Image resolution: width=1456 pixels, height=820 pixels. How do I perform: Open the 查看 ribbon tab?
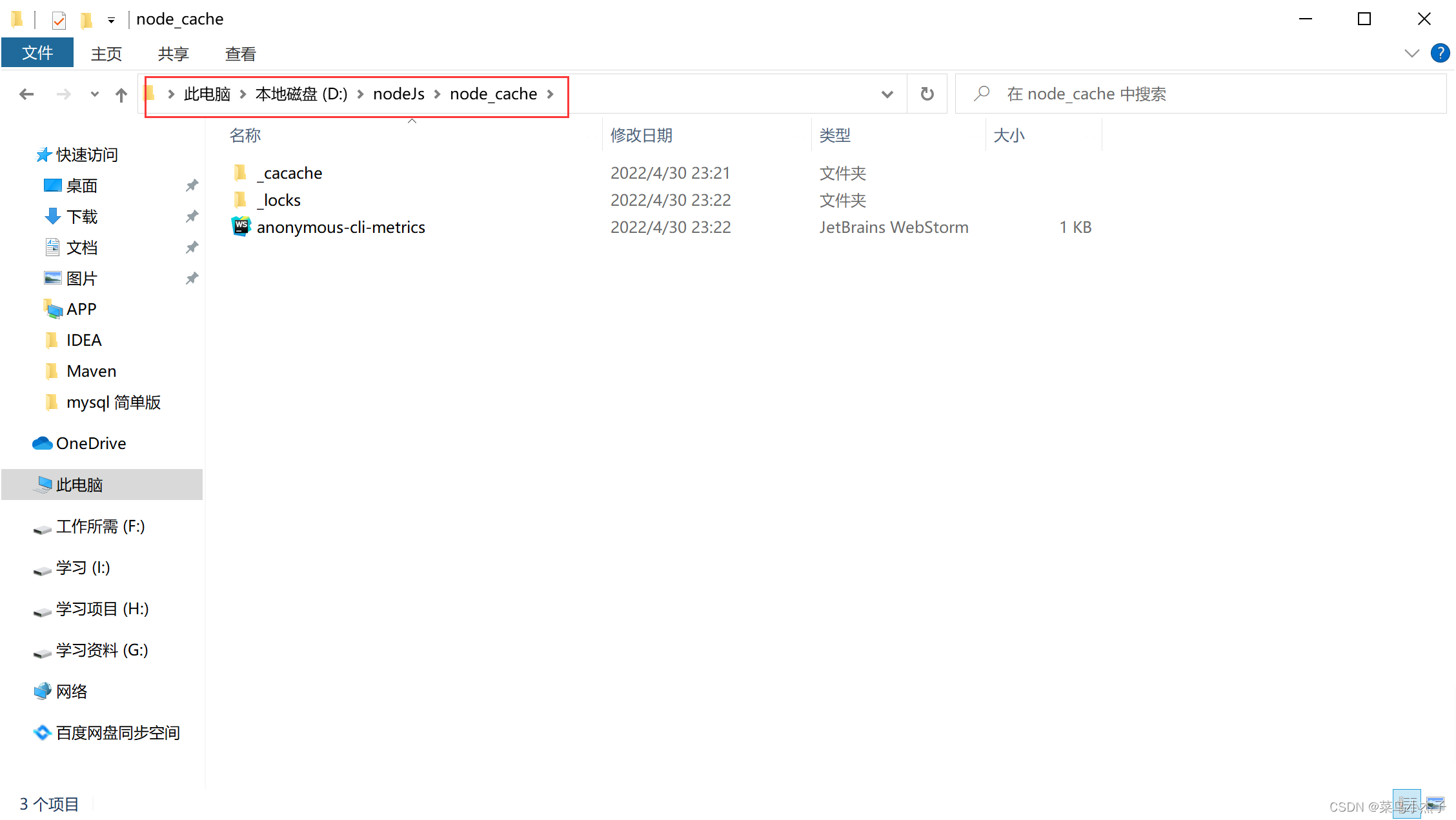pos(240,54)
